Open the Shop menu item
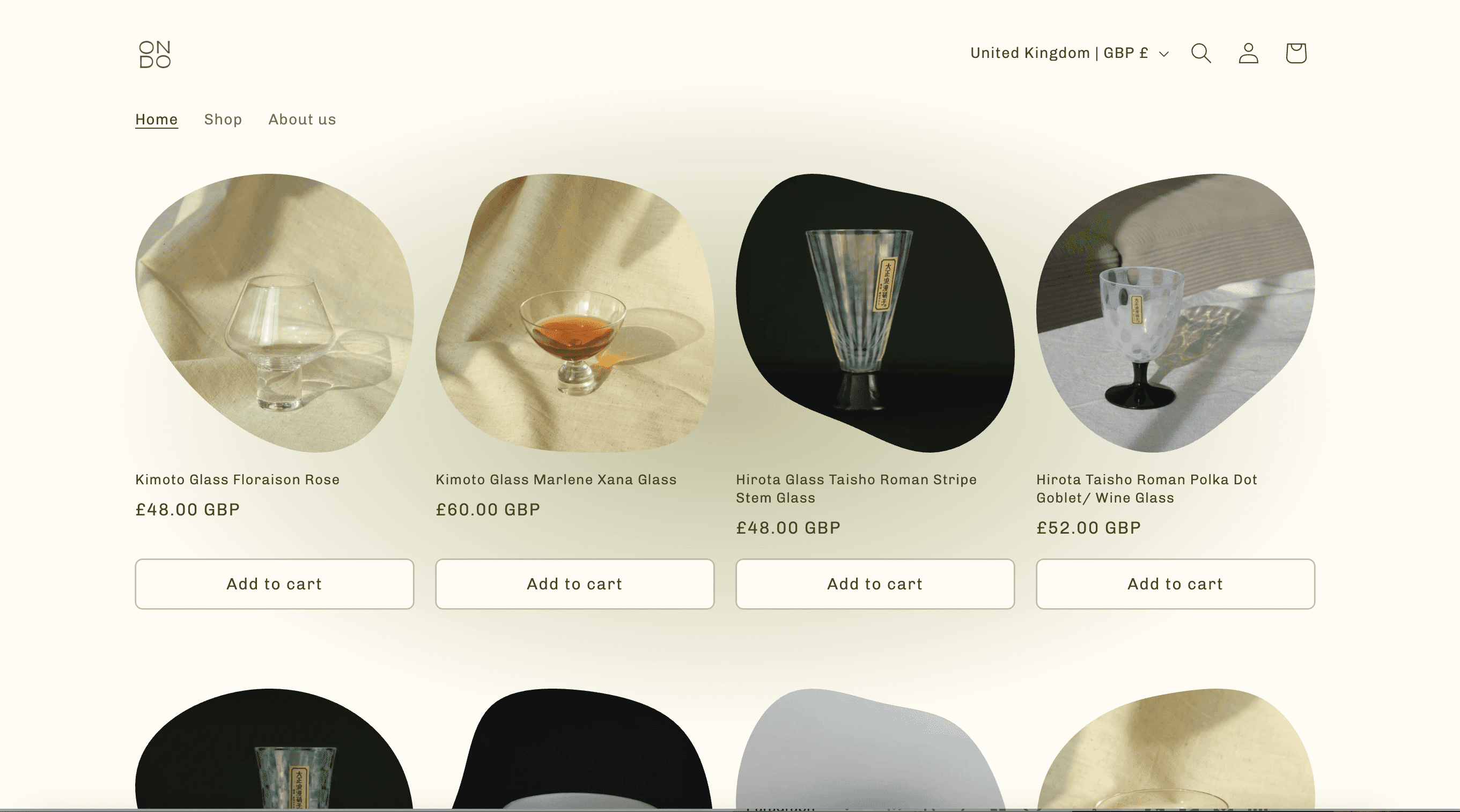 coord(223,120)
